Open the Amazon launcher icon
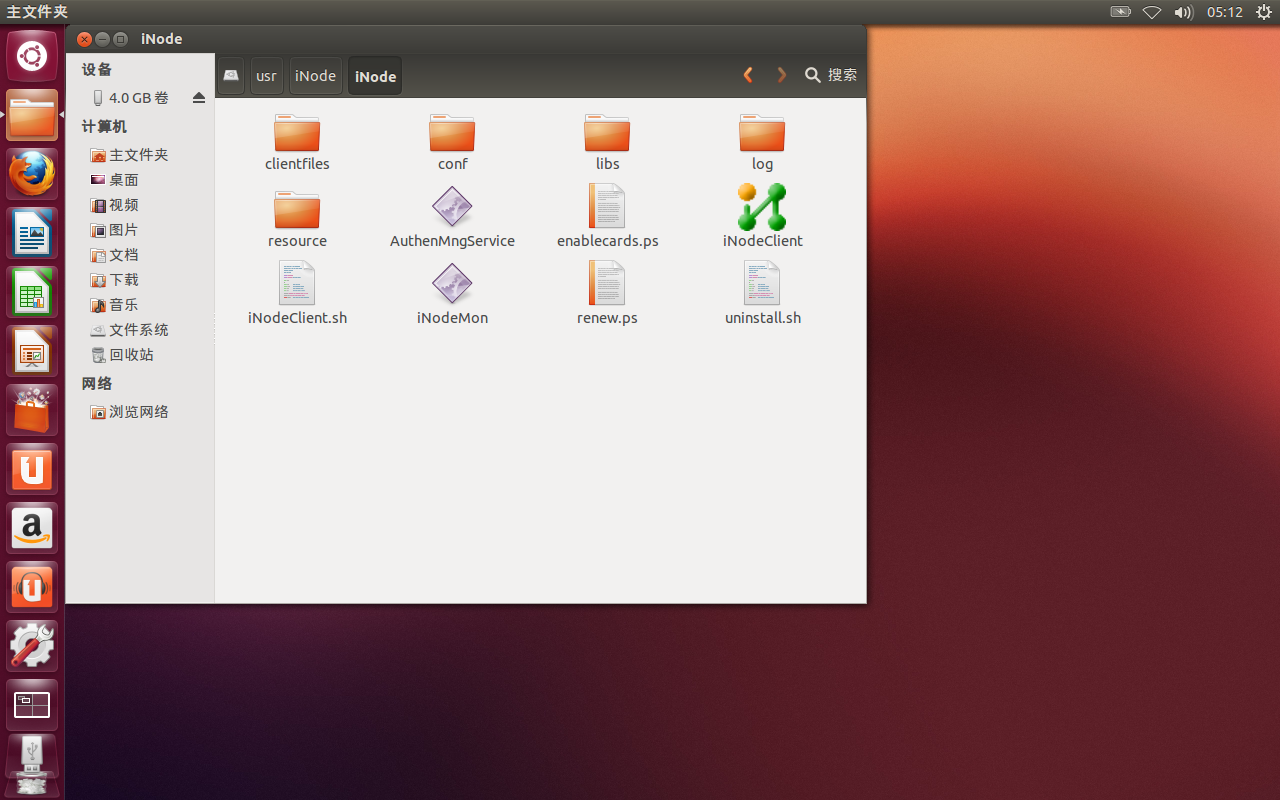 pos(32,529)
